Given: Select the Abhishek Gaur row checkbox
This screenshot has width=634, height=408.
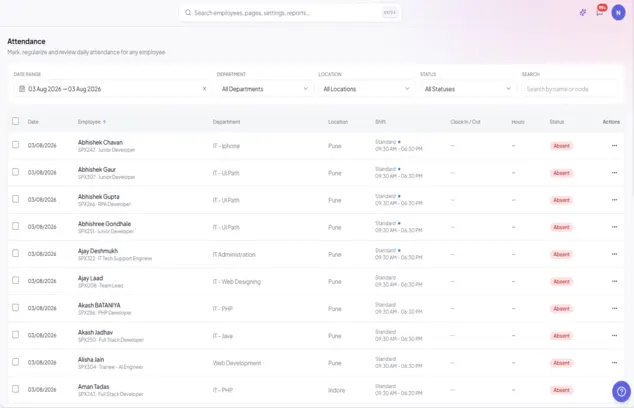Looking at the screenshot, I should (x=15, y=172).
